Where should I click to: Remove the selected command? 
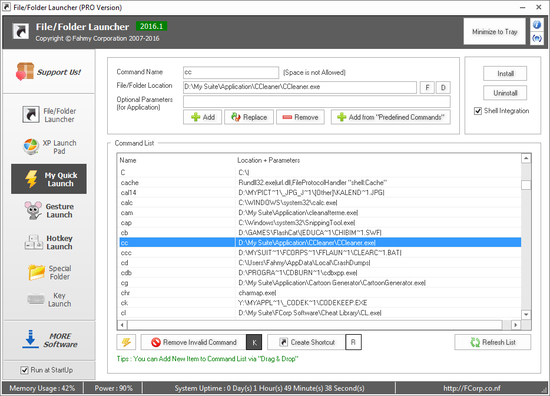click(301, 117)
